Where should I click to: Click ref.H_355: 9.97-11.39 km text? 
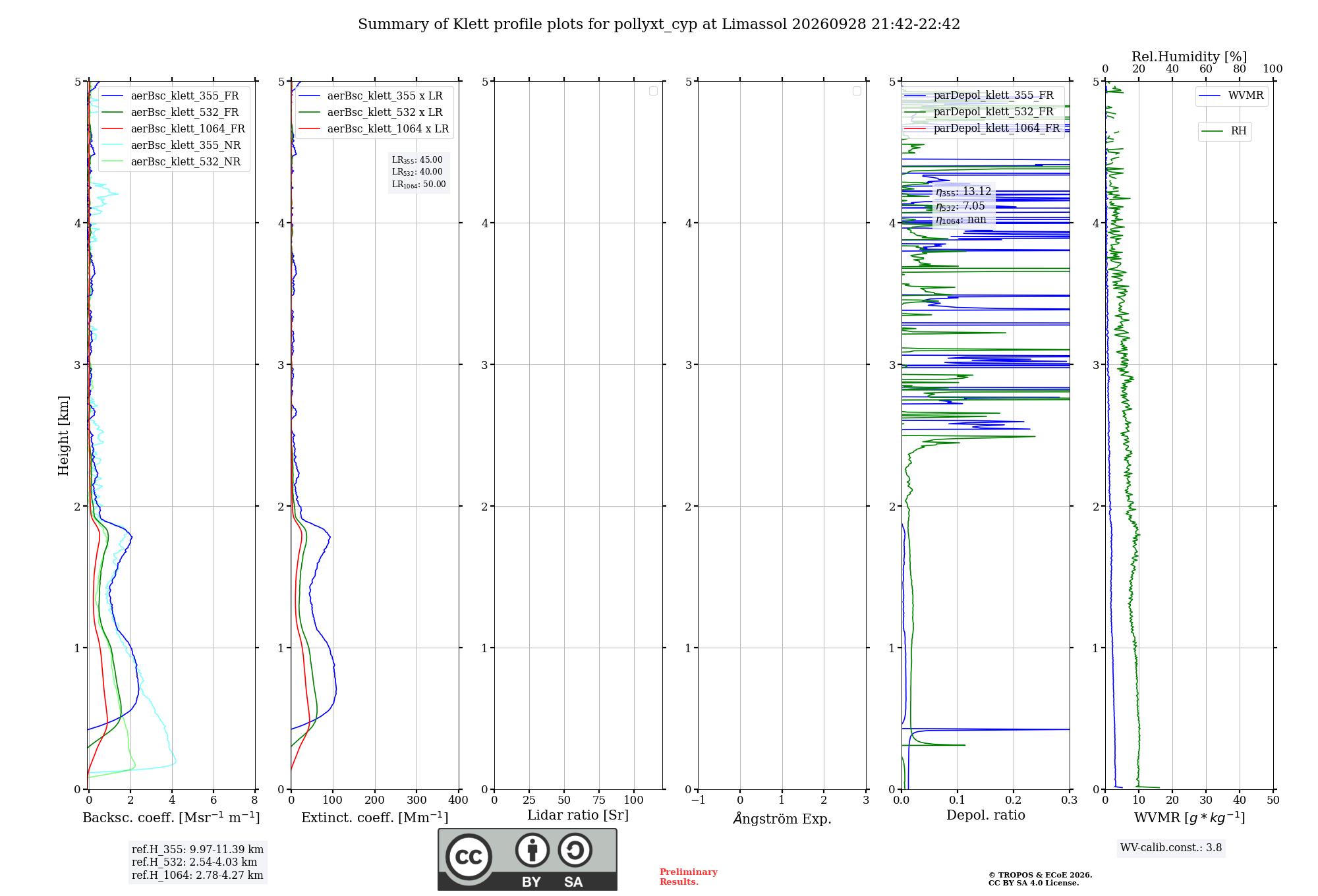(x=198, y=850)
